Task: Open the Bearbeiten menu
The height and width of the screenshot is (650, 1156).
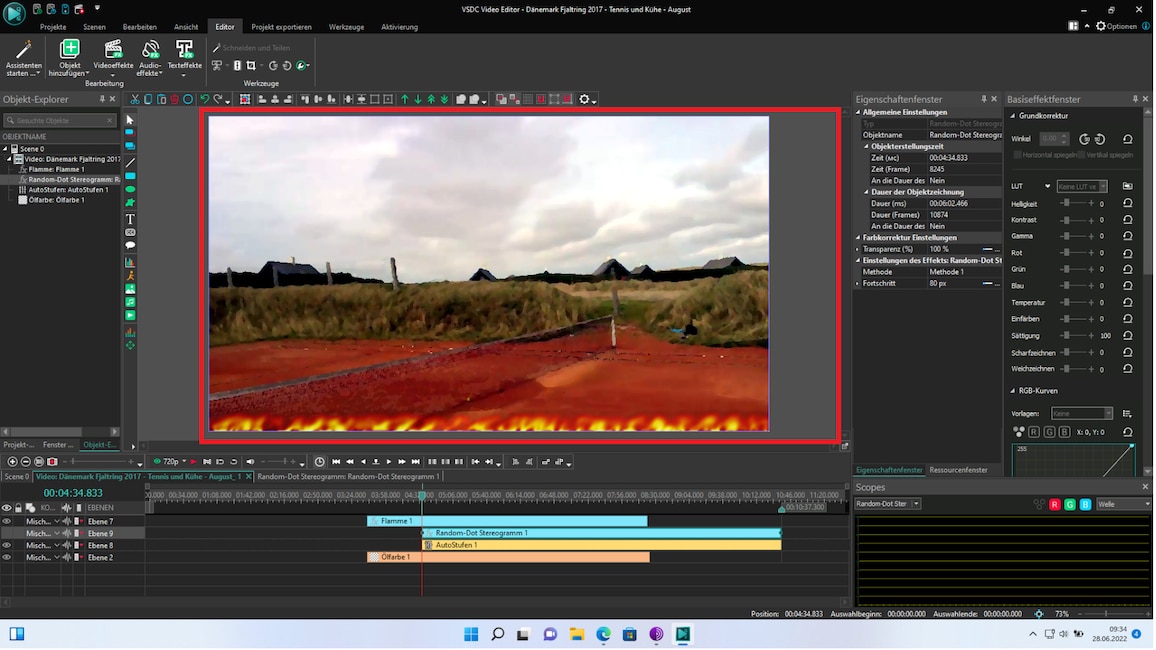Action: pyautogui.click(x=138, y=27)
